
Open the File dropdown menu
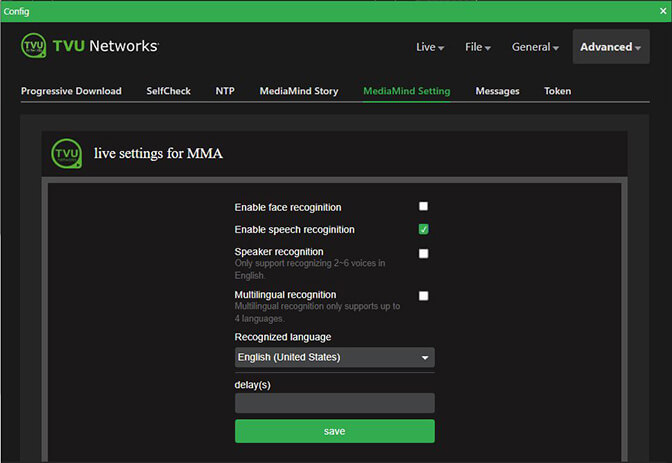coord(478,47)
